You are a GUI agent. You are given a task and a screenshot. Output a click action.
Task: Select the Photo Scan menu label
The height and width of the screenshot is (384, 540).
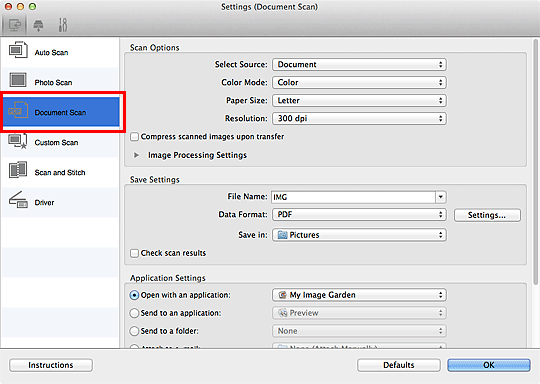(53, 83)
